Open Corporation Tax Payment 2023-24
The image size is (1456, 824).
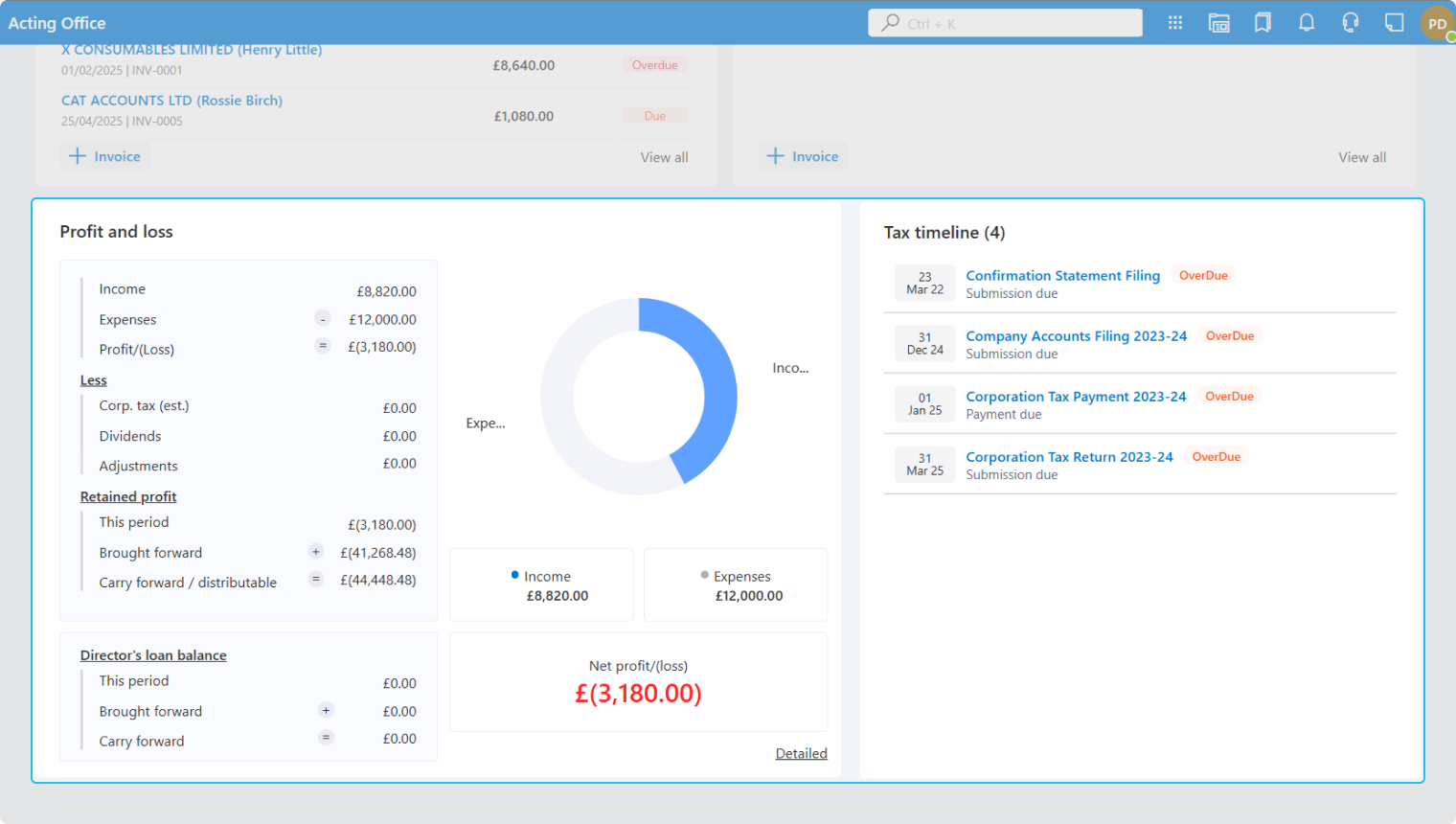[1076, 397]
